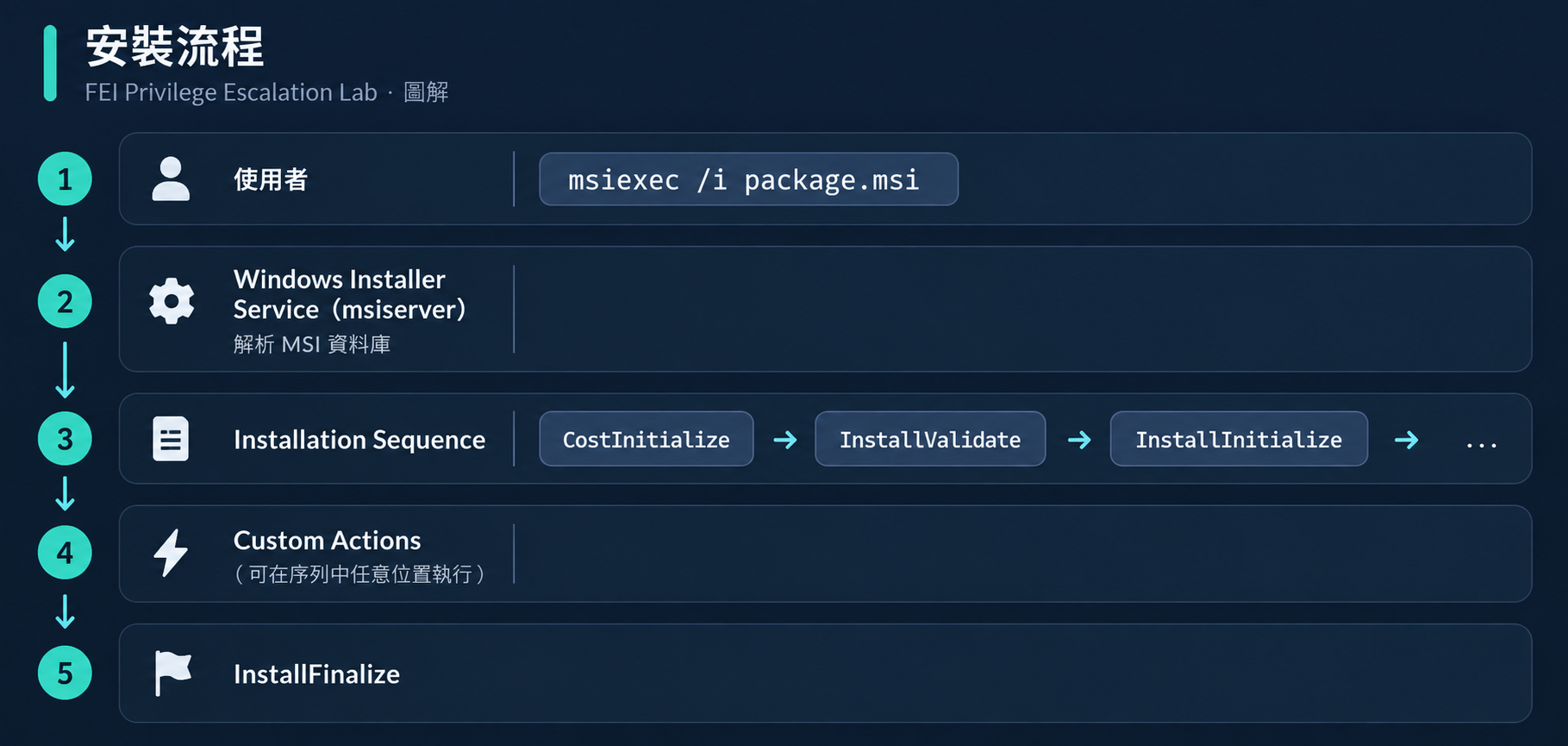This screenshot has height=746, width=1568.
Task: Click the lightning bolt Custom Actions icon
Action: click(x=171, y=552)
